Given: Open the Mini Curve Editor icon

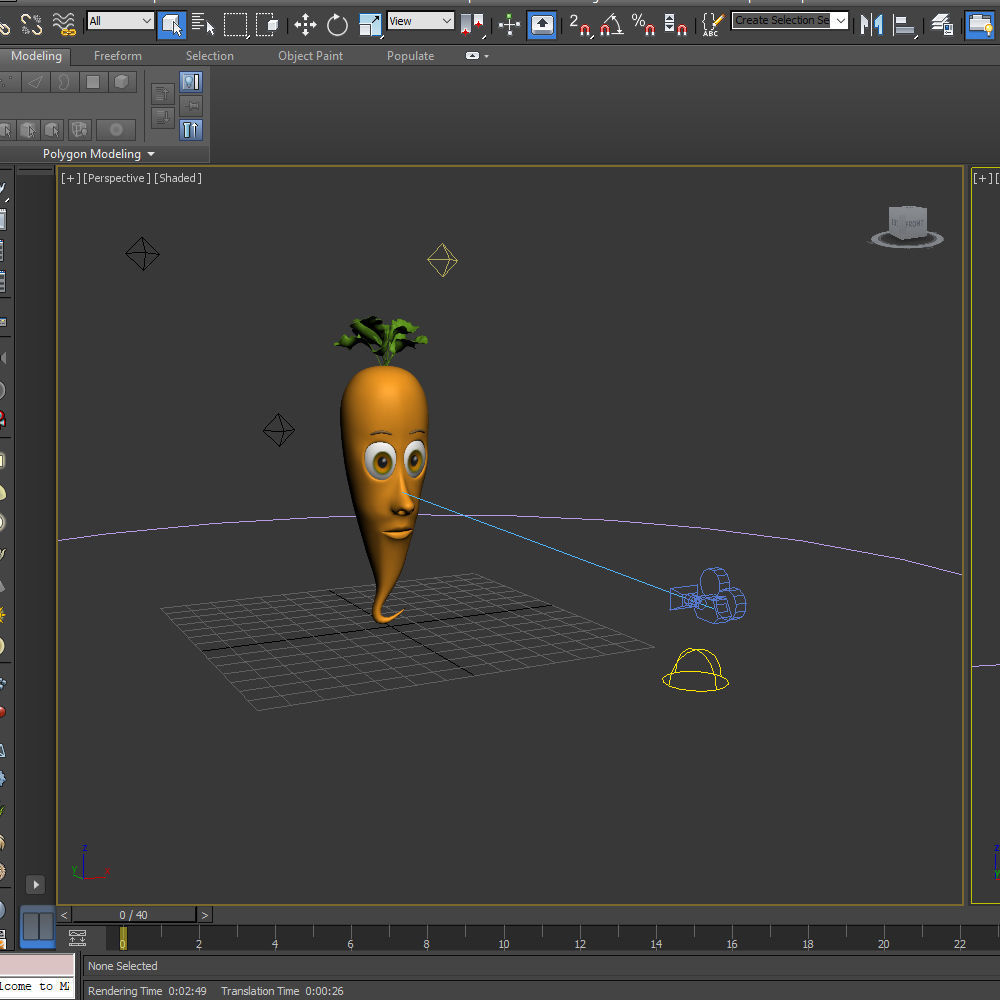Looking at the screenshot, I should (x=77, y=937).
